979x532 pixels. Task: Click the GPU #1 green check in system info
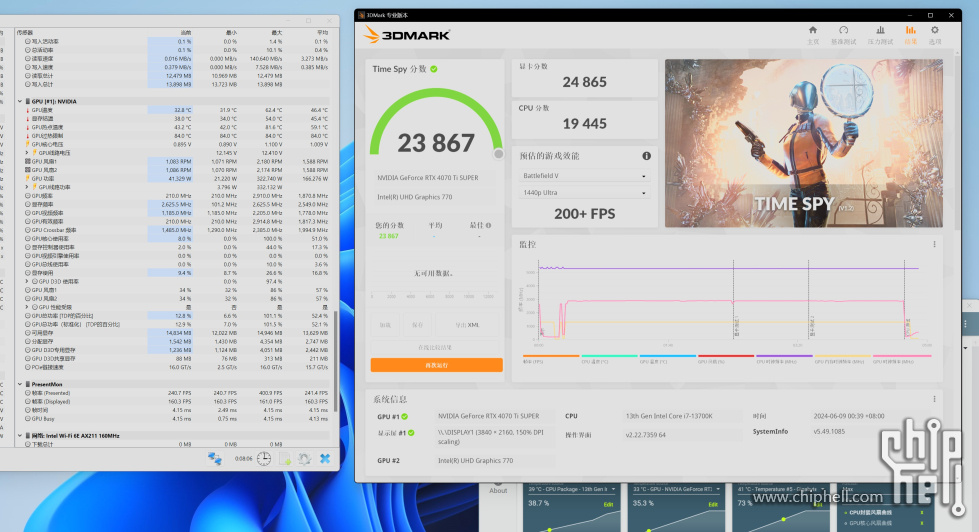(404, 416)
